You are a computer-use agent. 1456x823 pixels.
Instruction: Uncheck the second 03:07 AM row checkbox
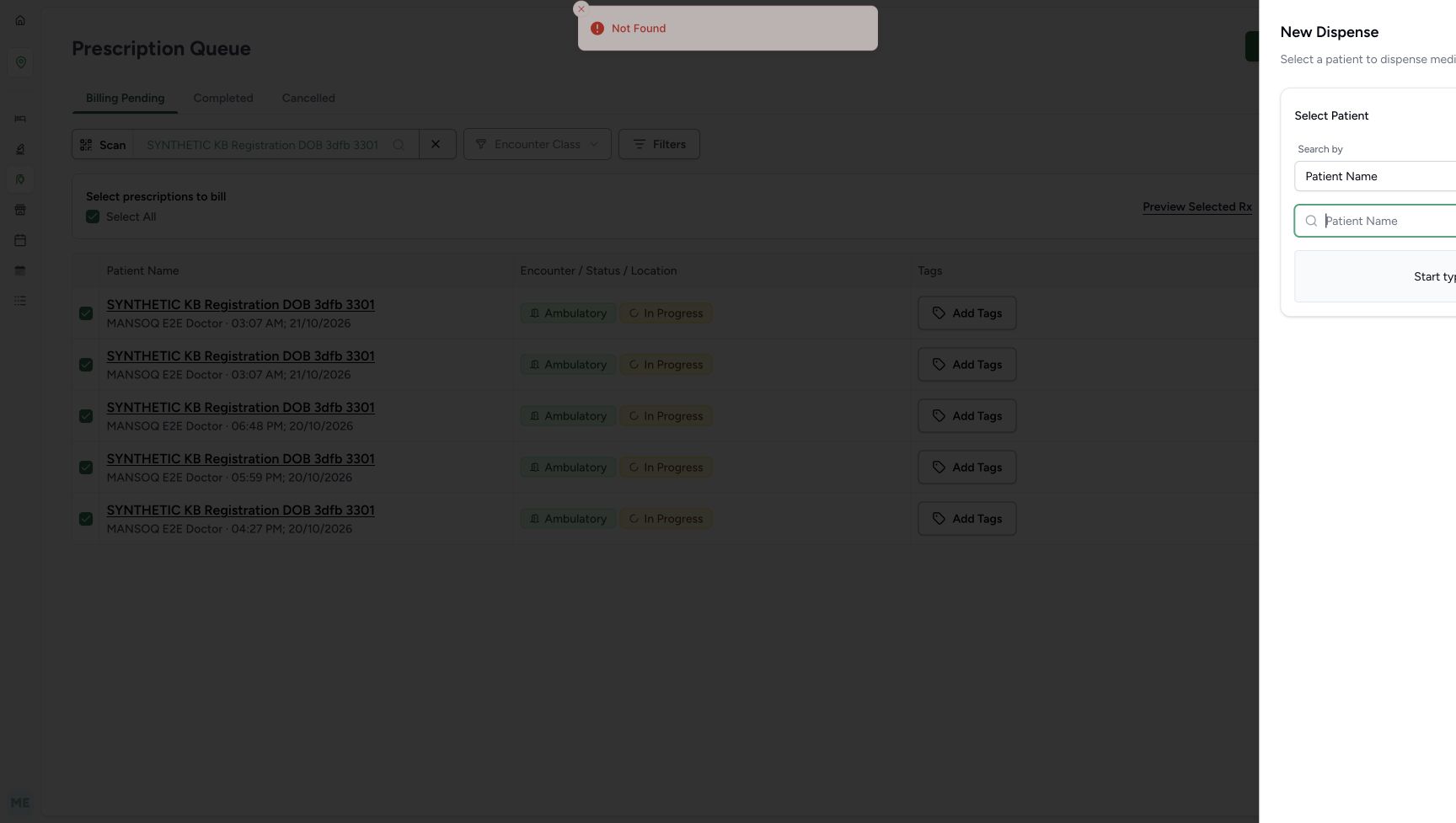[x=86, y=365]
